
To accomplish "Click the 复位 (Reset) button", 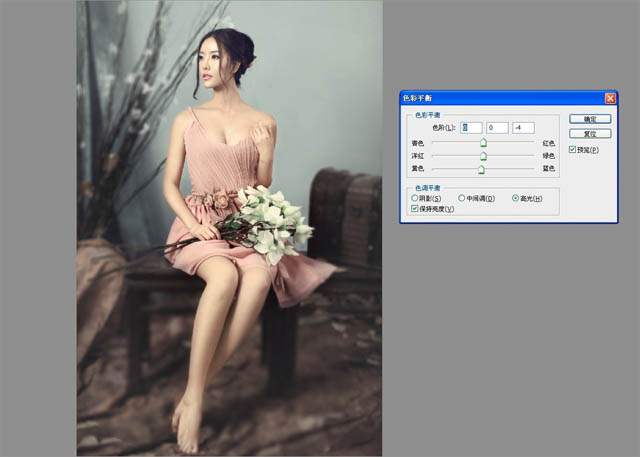I will [x=589, y=133].
